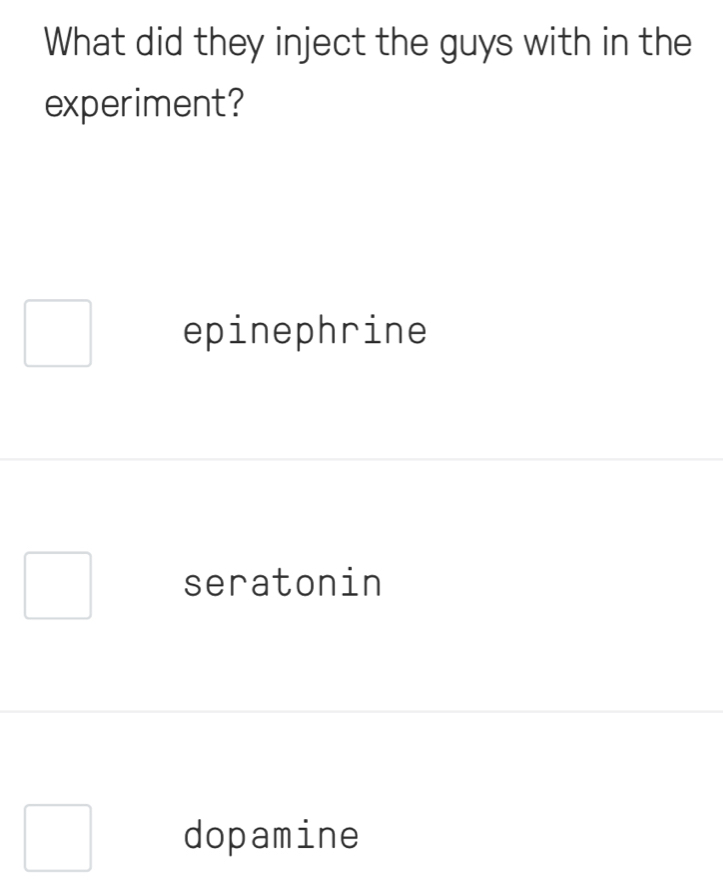Click the seratonin answer text label
723x884 pixels.
click(281, 584)
